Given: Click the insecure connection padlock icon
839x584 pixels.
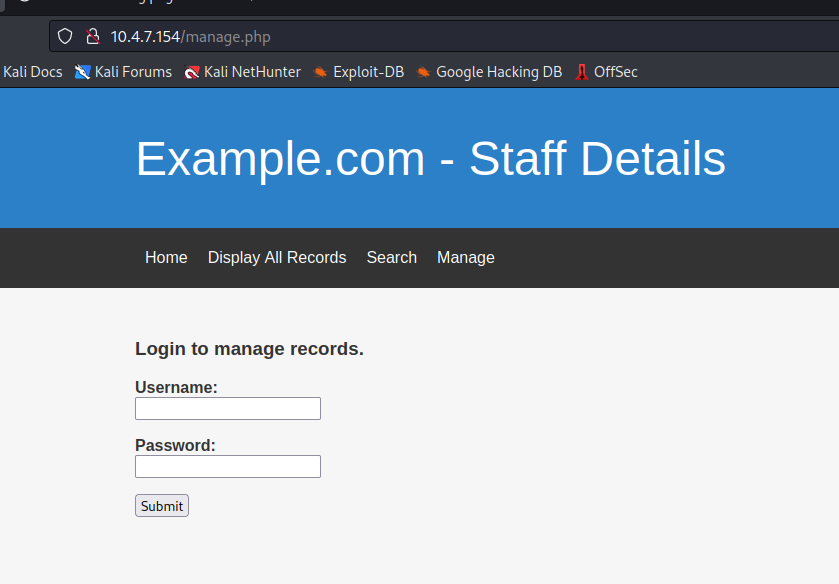Looking at the screenshot, I should point(92,37).
